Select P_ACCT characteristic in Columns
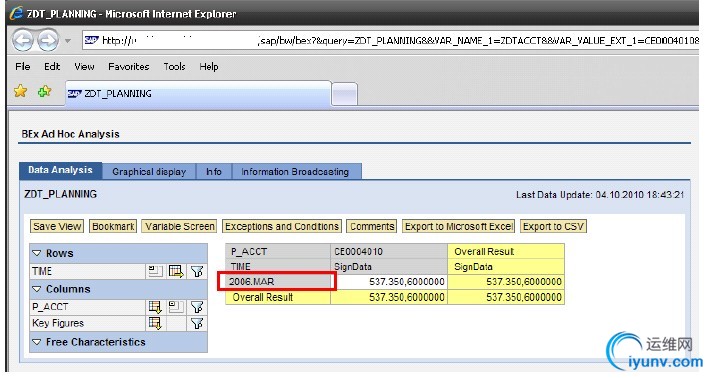 (x=50, y=307)
